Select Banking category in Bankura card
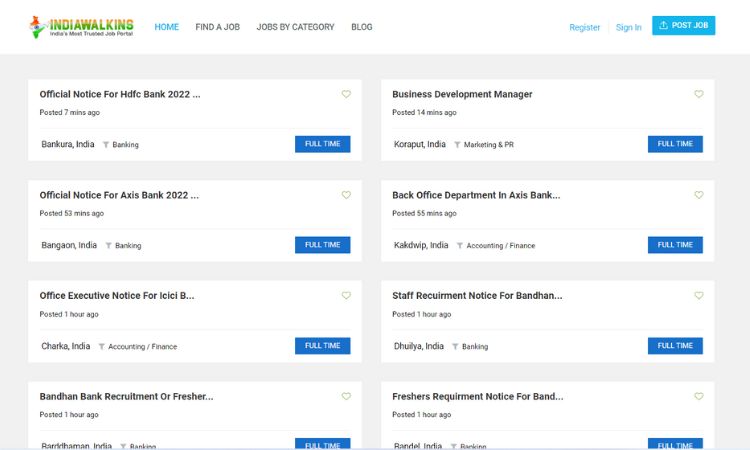The height and width of the screenshot is (450, 750). click(125, 144)
